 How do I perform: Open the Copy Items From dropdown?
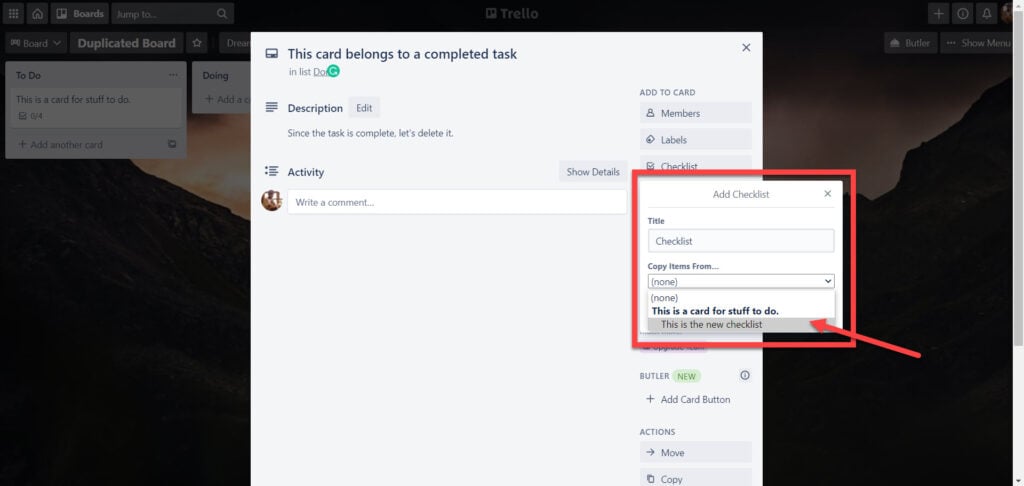(x=741, y=282)
